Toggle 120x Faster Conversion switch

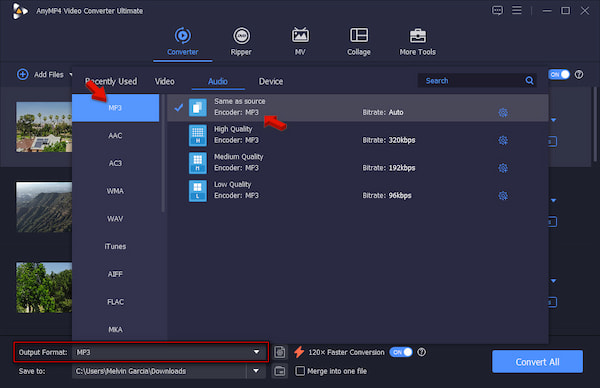(401, 352)
